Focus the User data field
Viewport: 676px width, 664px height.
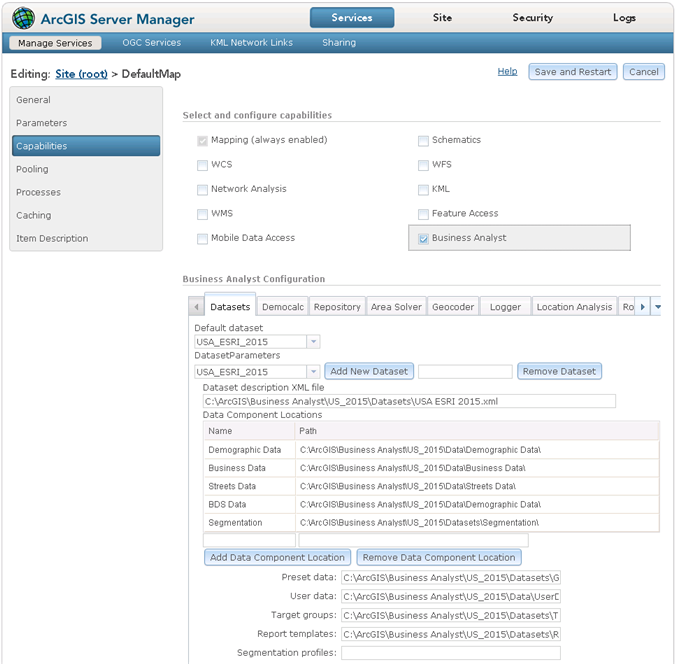[x=451, y=597]
